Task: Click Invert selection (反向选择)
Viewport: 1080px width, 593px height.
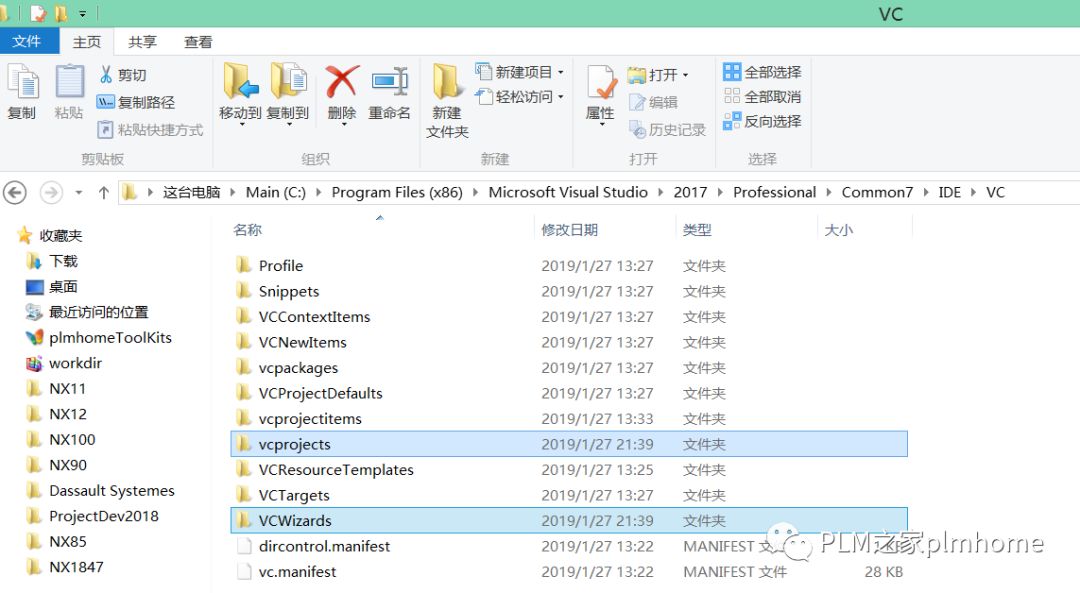Action: coord(762,121)
